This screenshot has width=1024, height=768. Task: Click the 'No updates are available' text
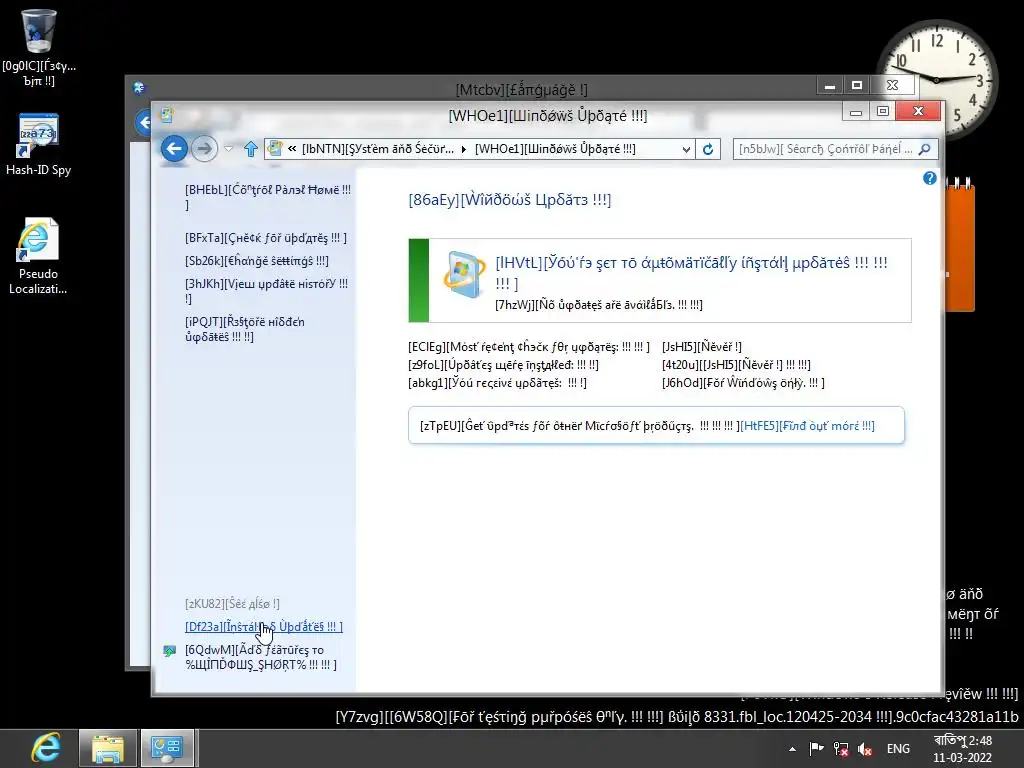[x=599, y=304]
